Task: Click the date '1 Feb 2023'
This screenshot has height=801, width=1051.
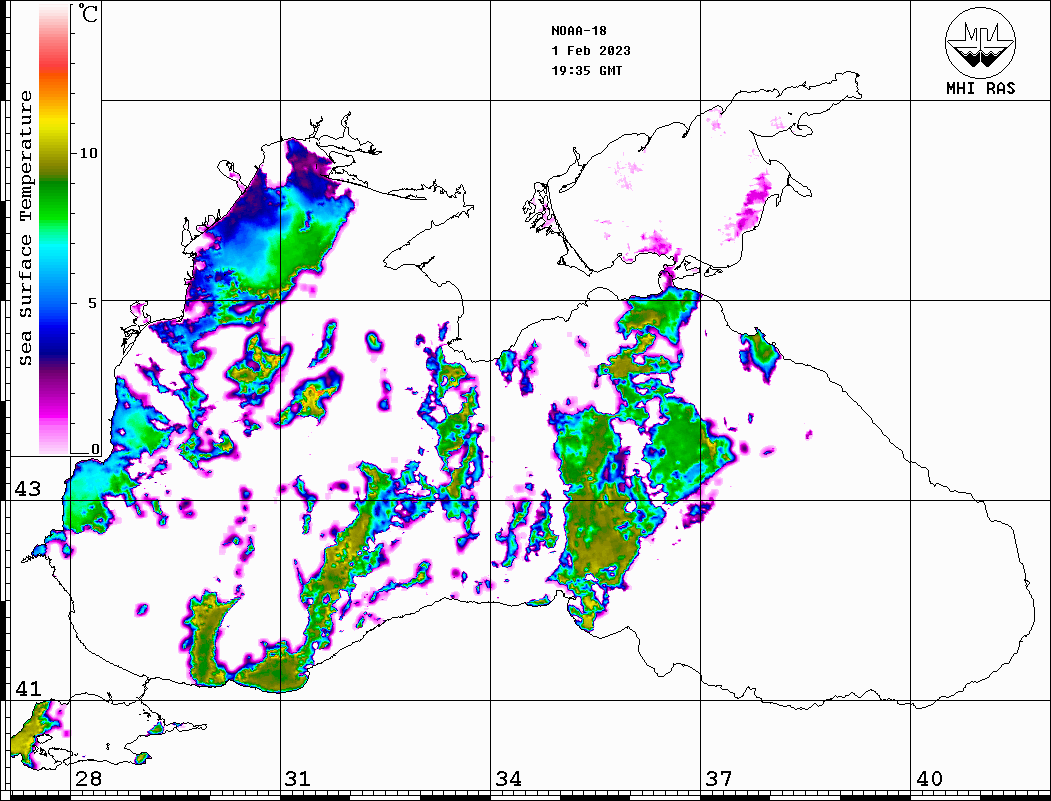Action: tap(591, 51)
